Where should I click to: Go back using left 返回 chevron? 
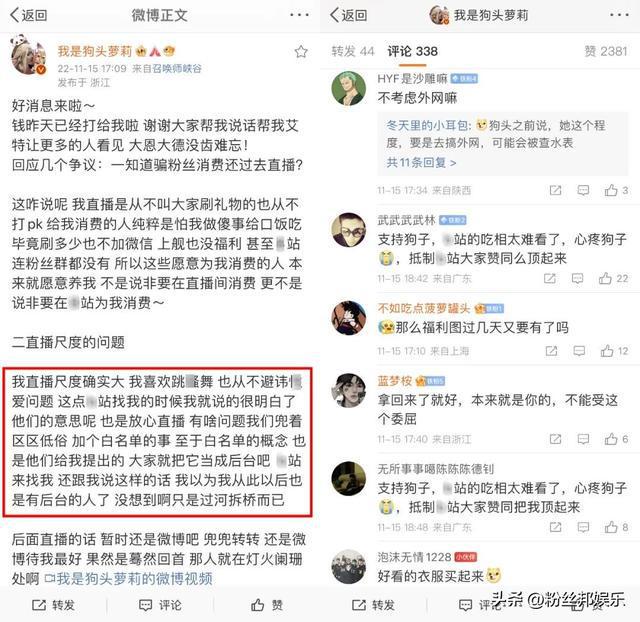click(x=29, y=15)
